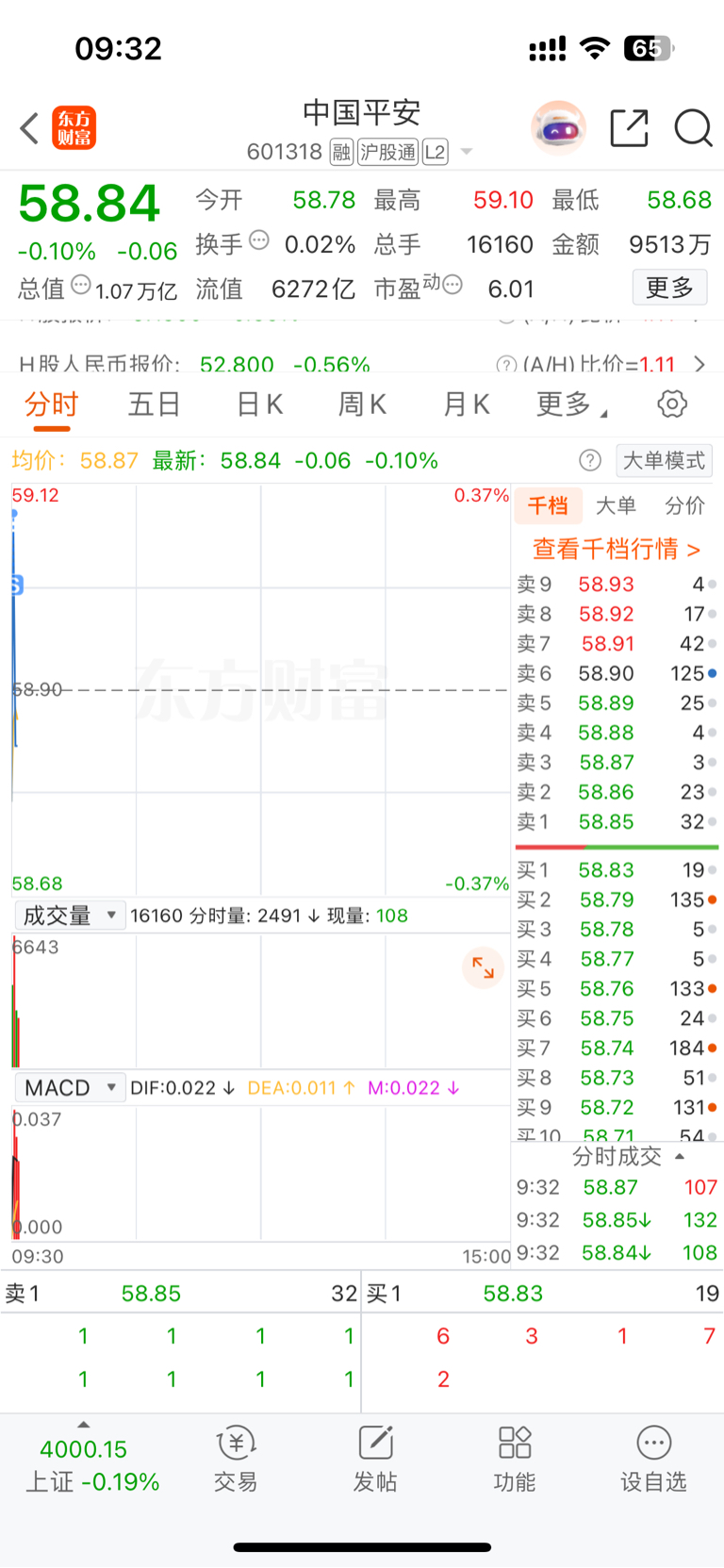This screenshot has height=1568, width=724.
Task: Open the 东方财富 orange logo icon
Action: [x=74, y=128]
